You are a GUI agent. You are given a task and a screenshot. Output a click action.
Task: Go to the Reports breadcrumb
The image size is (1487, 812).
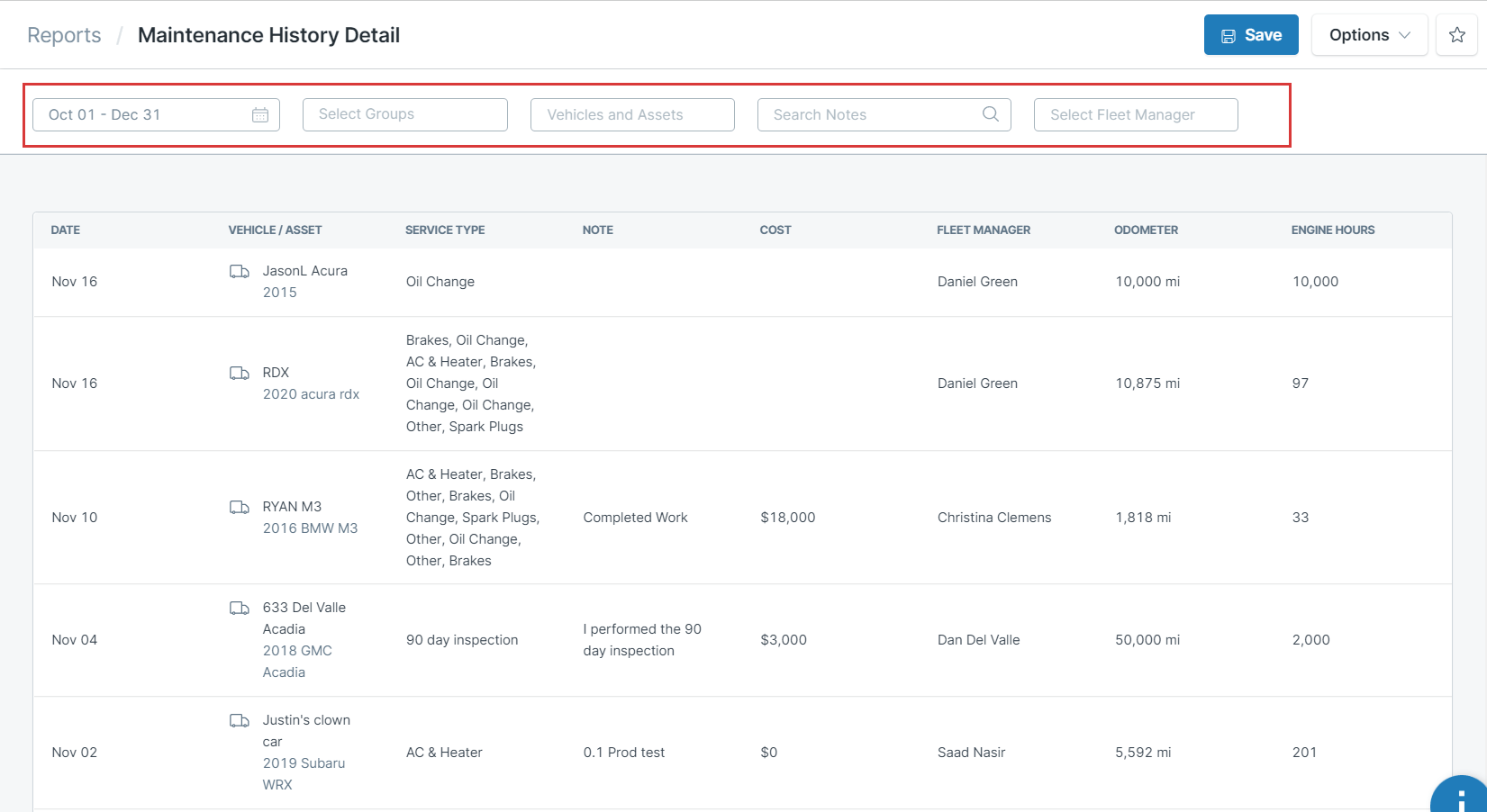point(64,35)
